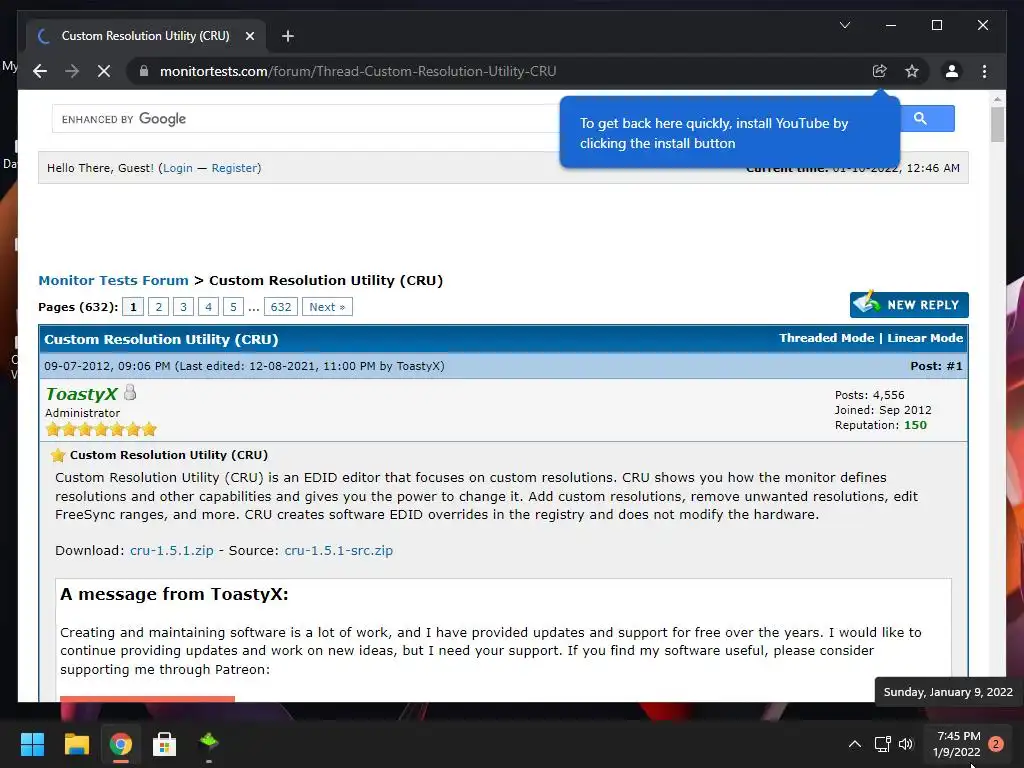
Task: Click the 'A message from ToastyX:' heading
Action: click(x=174, y=594)
